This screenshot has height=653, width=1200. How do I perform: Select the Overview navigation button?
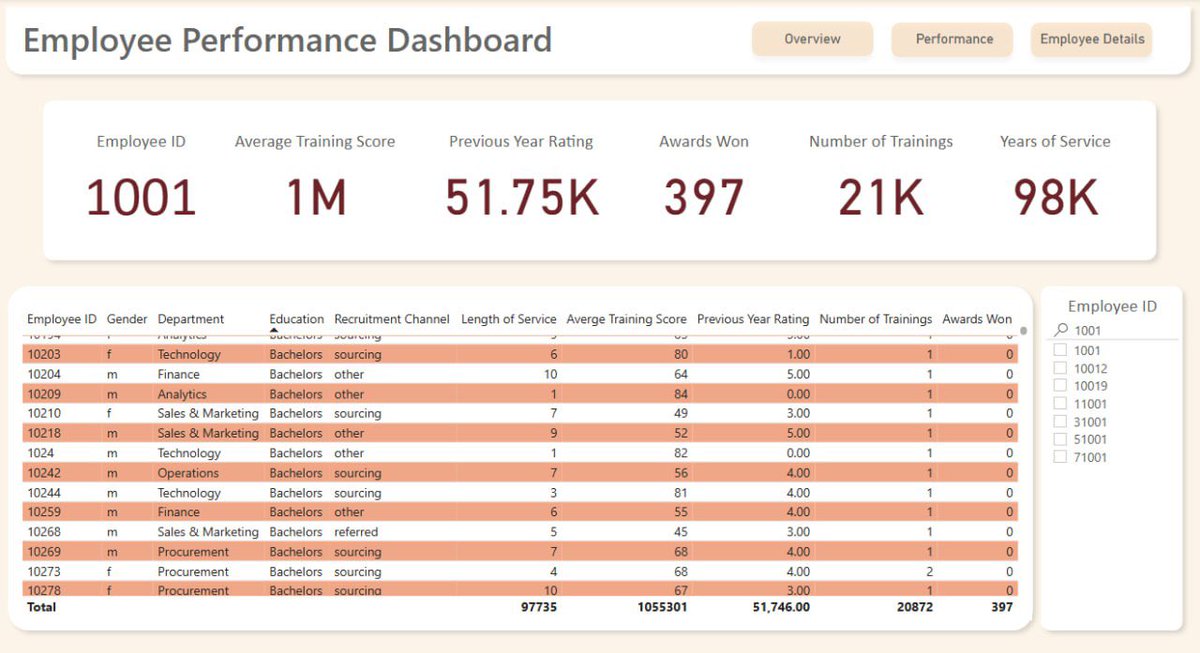[812, 40]
